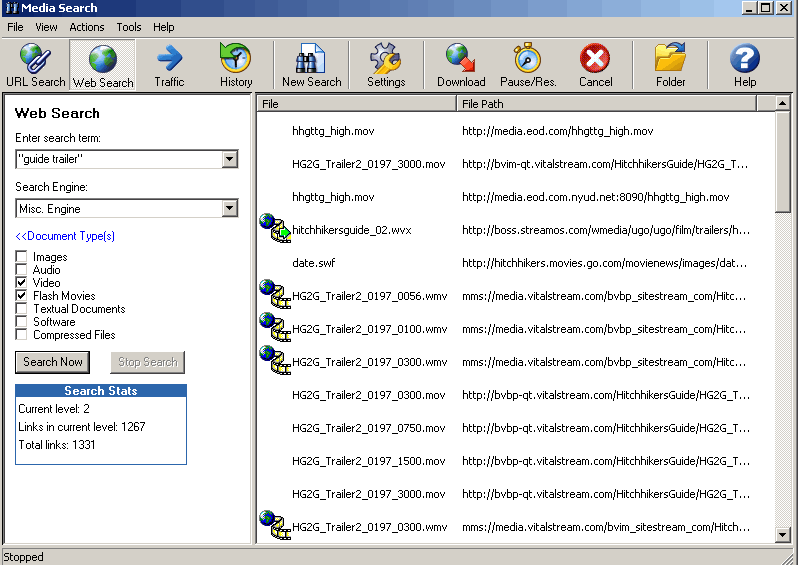The width and height of the screenshot is (798, 565).
Task: Open the Traffic view
Action: (x=169, y=66)
